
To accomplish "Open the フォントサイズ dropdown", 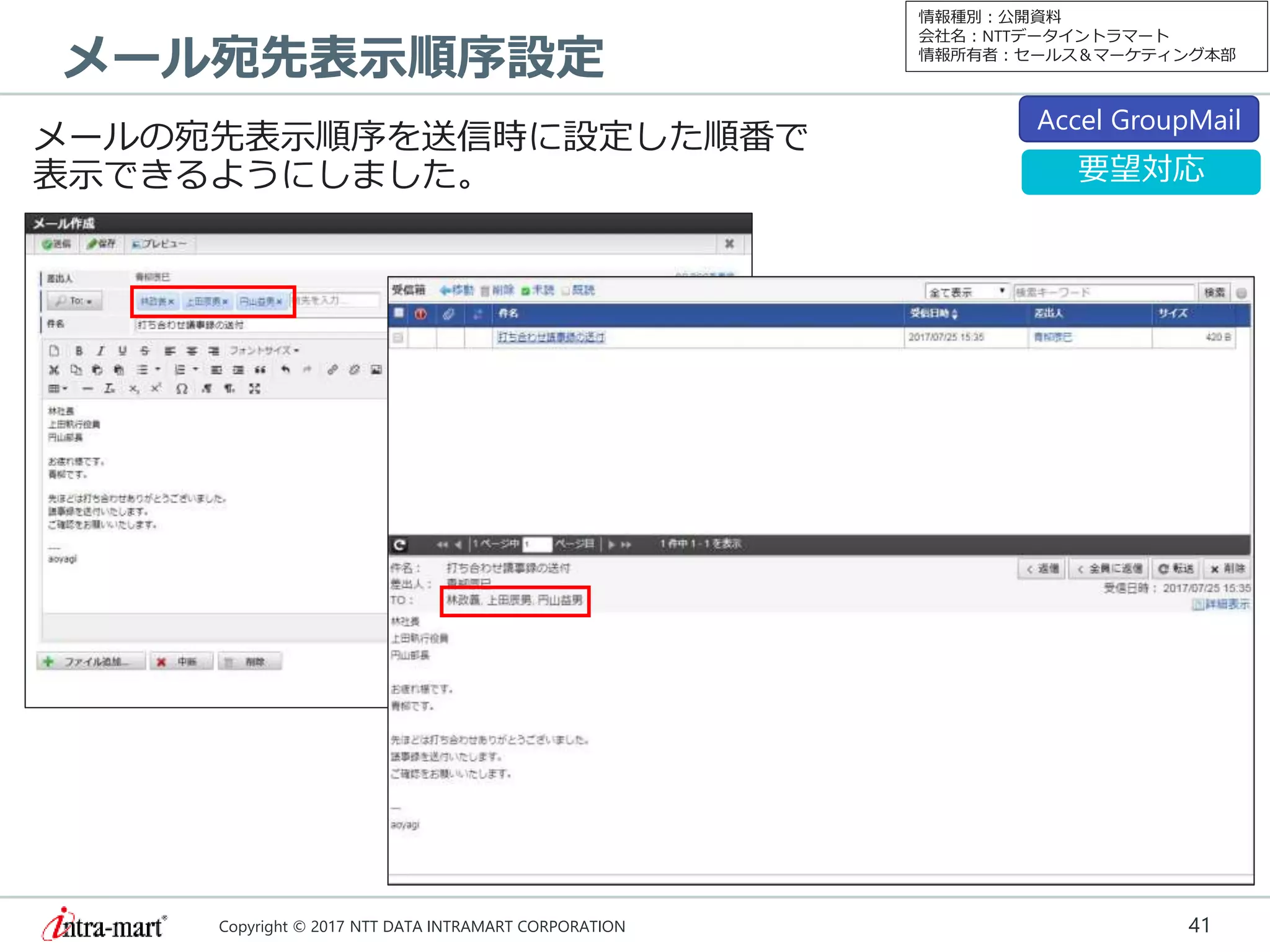I will (x=265, y=351).
